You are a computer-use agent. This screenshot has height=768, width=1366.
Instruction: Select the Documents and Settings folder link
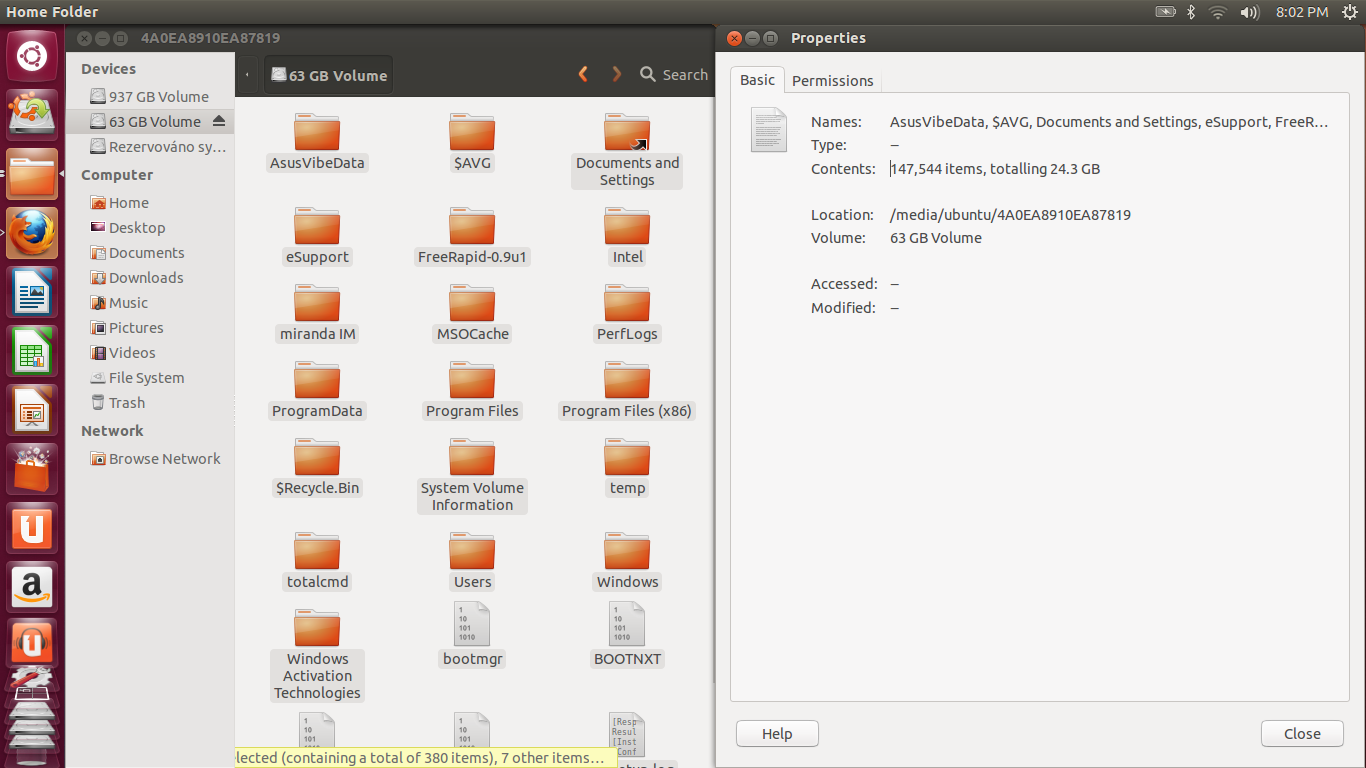pyautogui.click(x=627, y=151)
